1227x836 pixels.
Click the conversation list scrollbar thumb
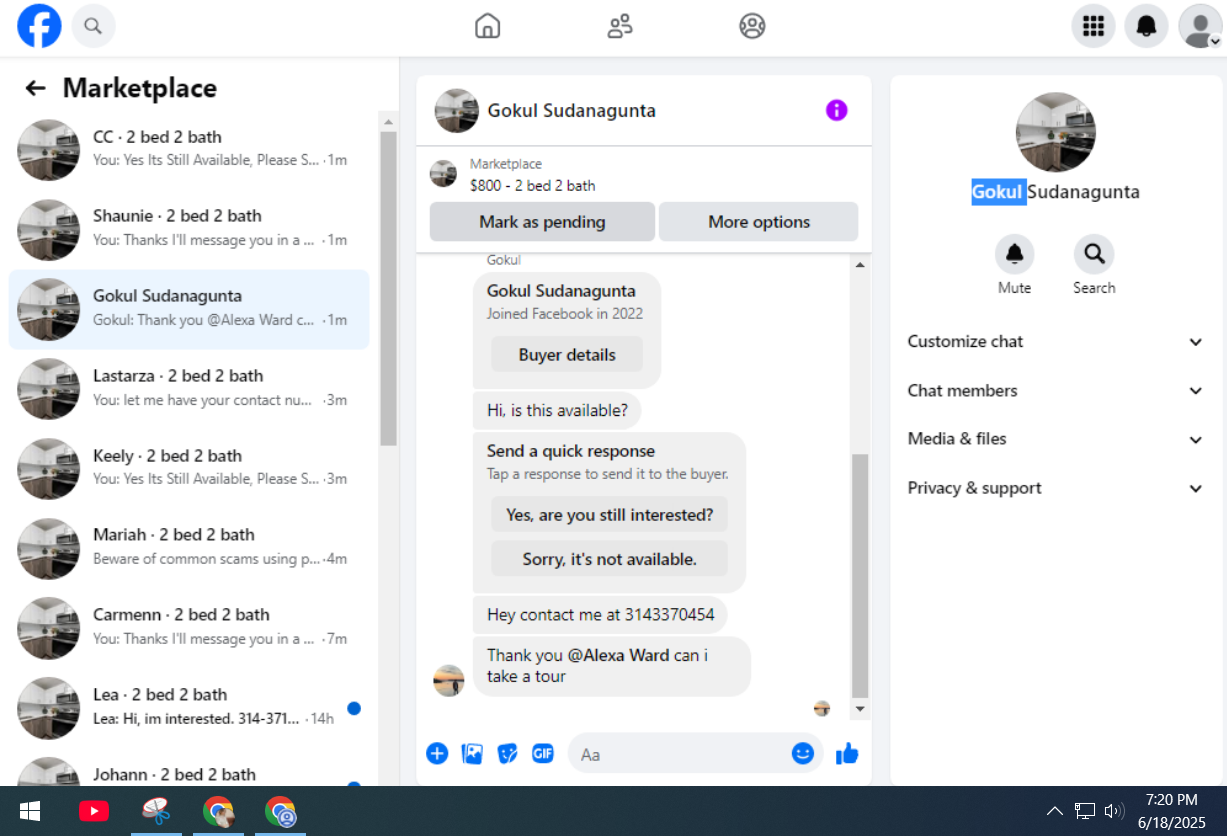pos(389,288)
